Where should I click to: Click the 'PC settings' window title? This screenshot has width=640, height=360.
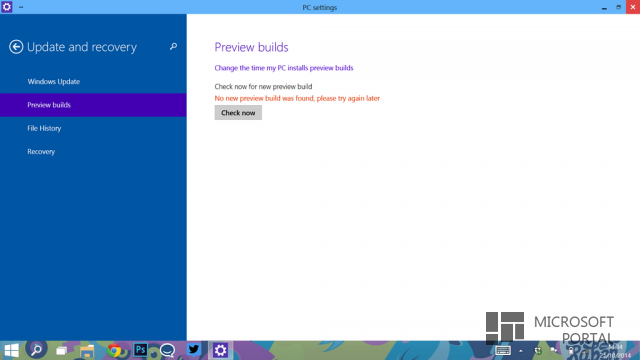(x=320, y=7)
